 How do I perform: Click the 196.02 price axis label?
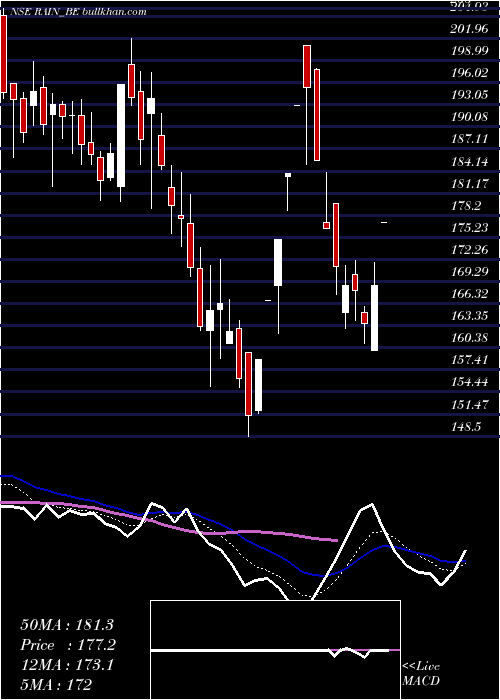467,74
